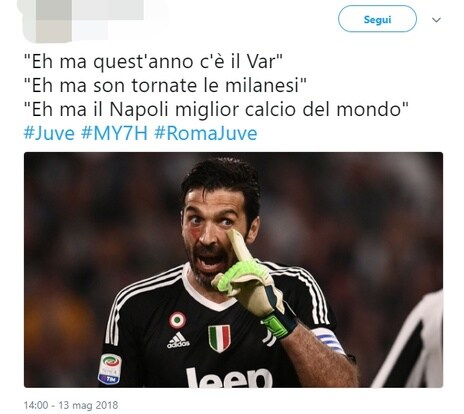Click the round tricolor cockade badge
The height and width of the screenshot is (414, 464).
[177, 320]
